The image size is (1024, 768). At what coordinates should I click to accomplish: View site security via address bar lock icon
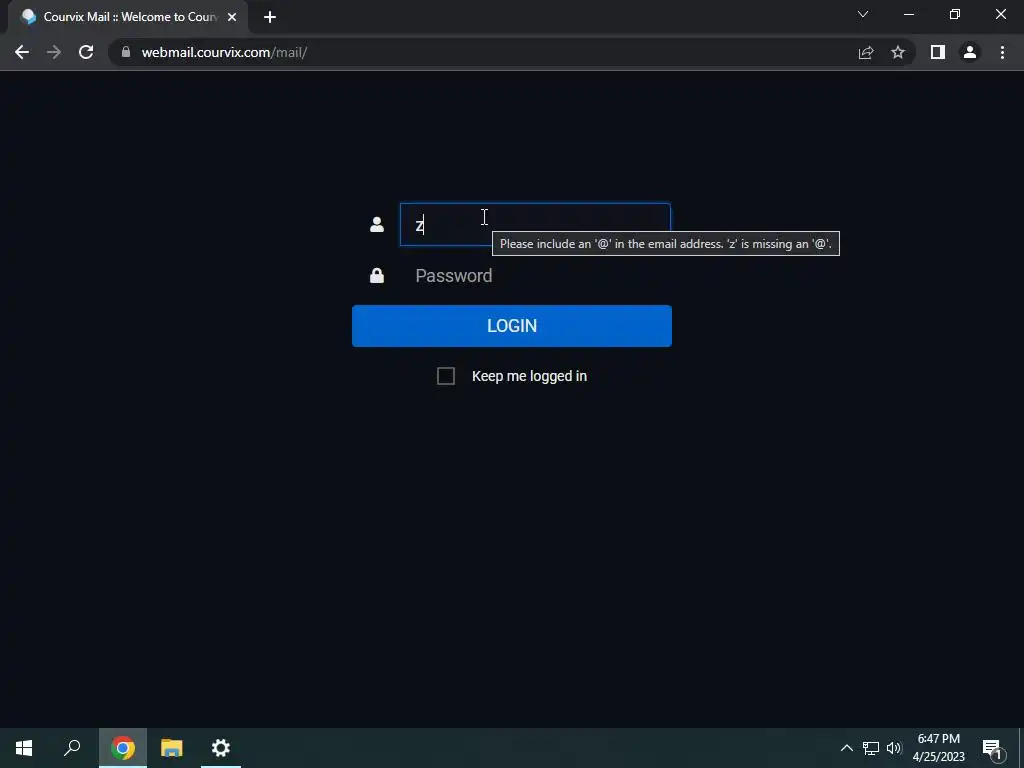(126, 52)
